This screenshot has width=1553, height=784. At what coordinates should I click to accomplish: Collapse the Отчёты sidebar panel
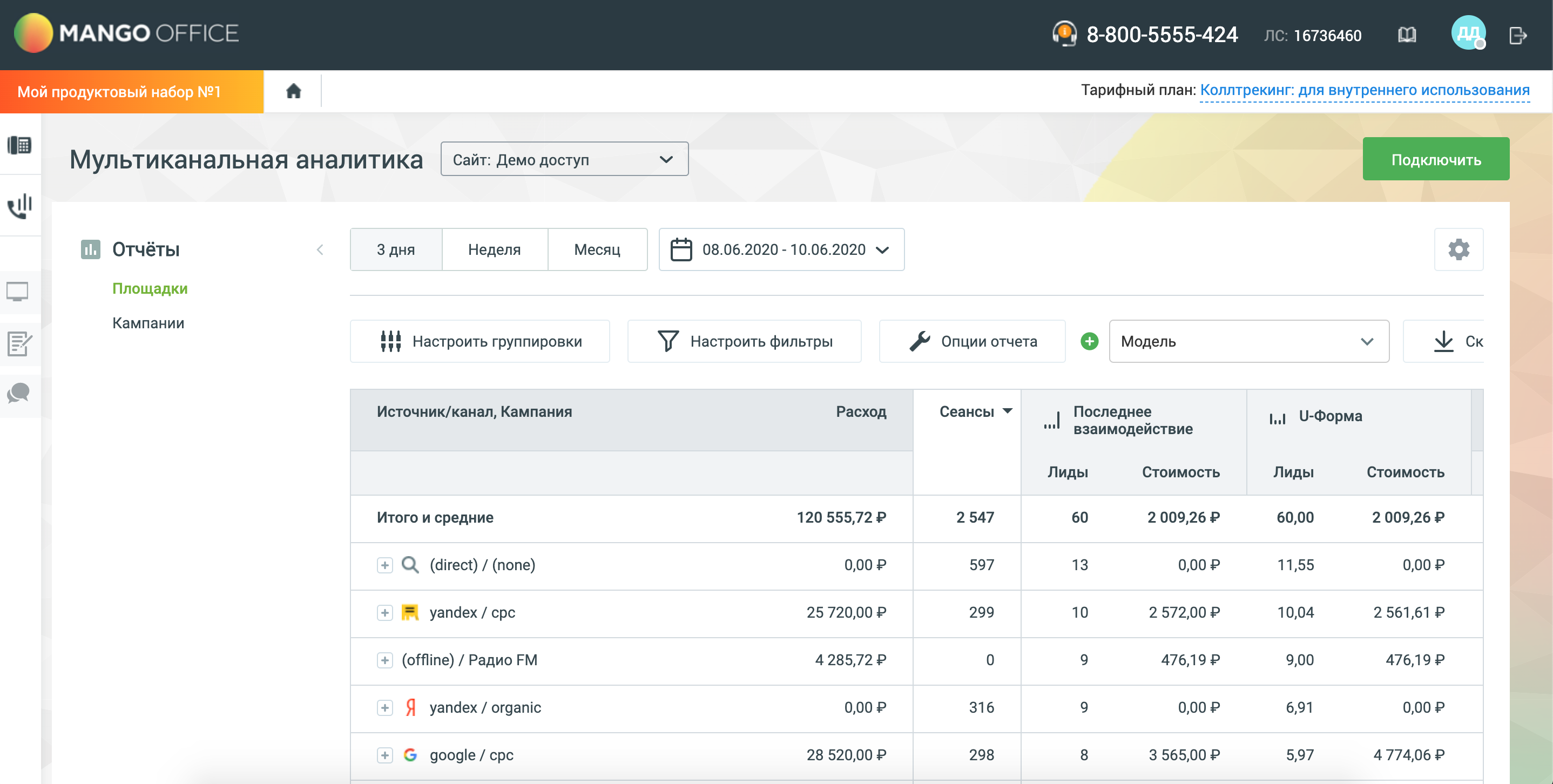(x=320, y=249)
